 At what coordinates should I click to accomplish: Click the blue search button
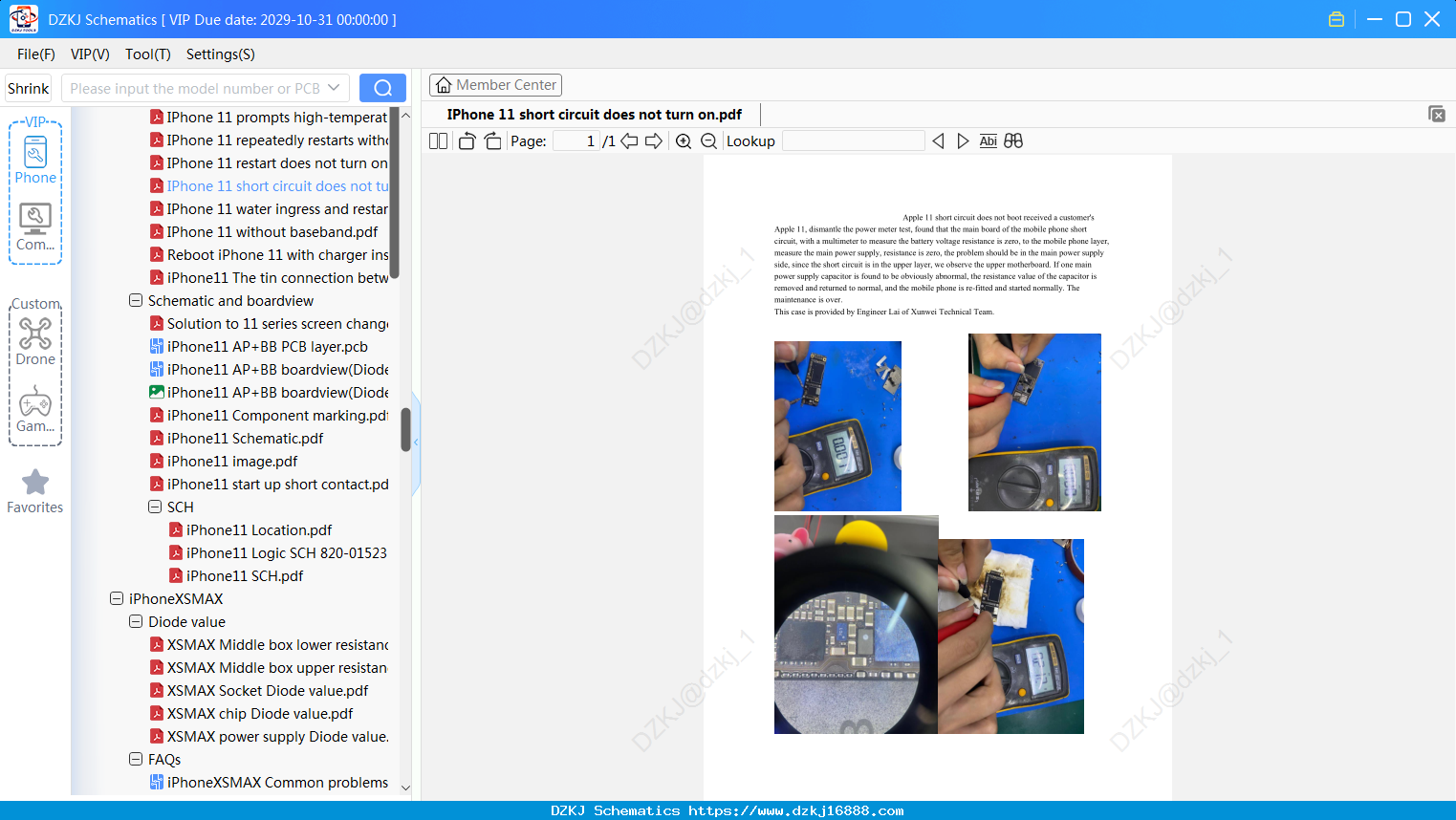pyautogui.click(x=382, y=88)
